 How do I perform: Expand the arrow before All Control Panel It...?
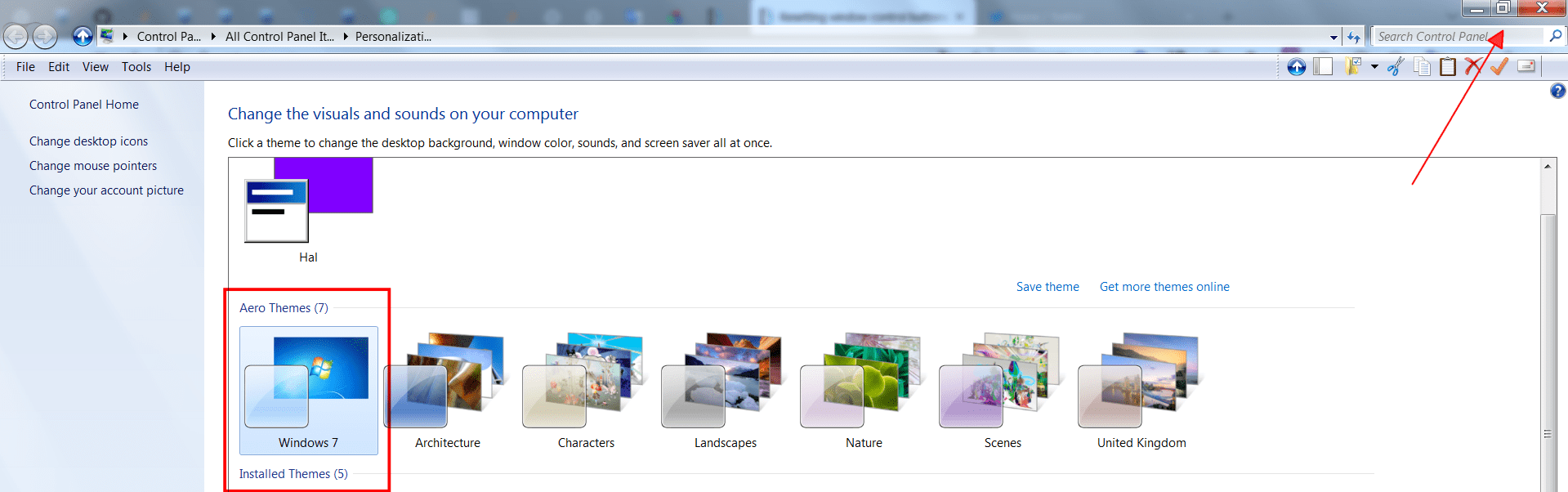pos(213,36)
